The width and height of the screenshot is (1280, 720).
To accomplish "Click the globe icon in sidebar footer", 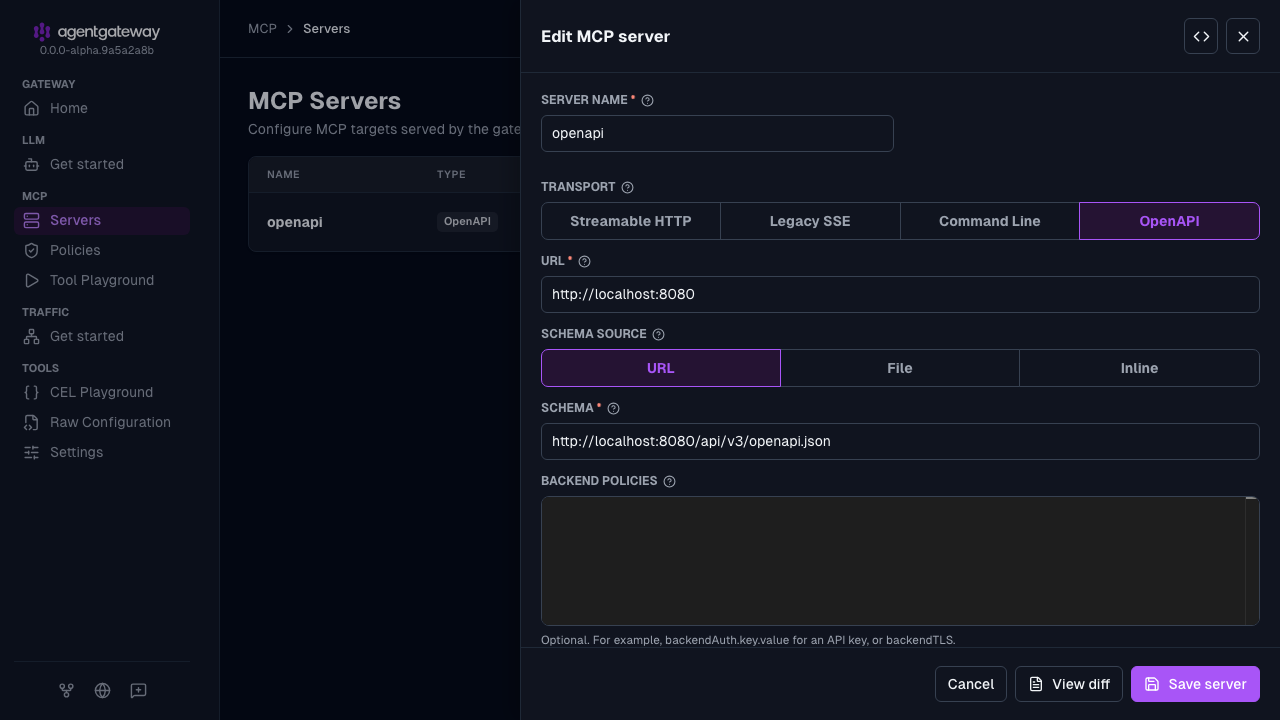I will (x=102, y=690).
